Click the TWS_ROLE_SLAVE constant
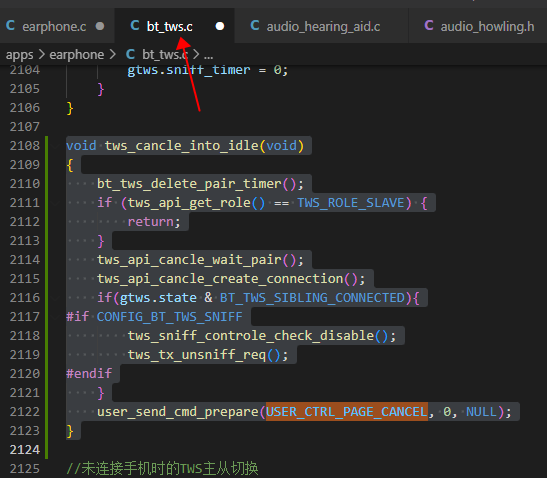The image size is (547, 478). click(351, 203)
